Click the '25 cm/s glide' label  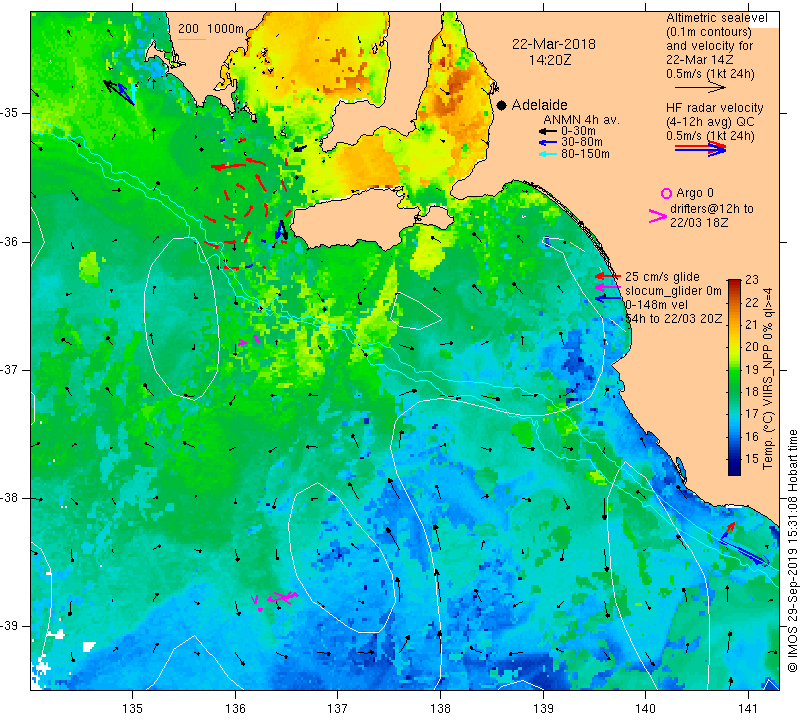pyautogui.click(x=662, y=277)
